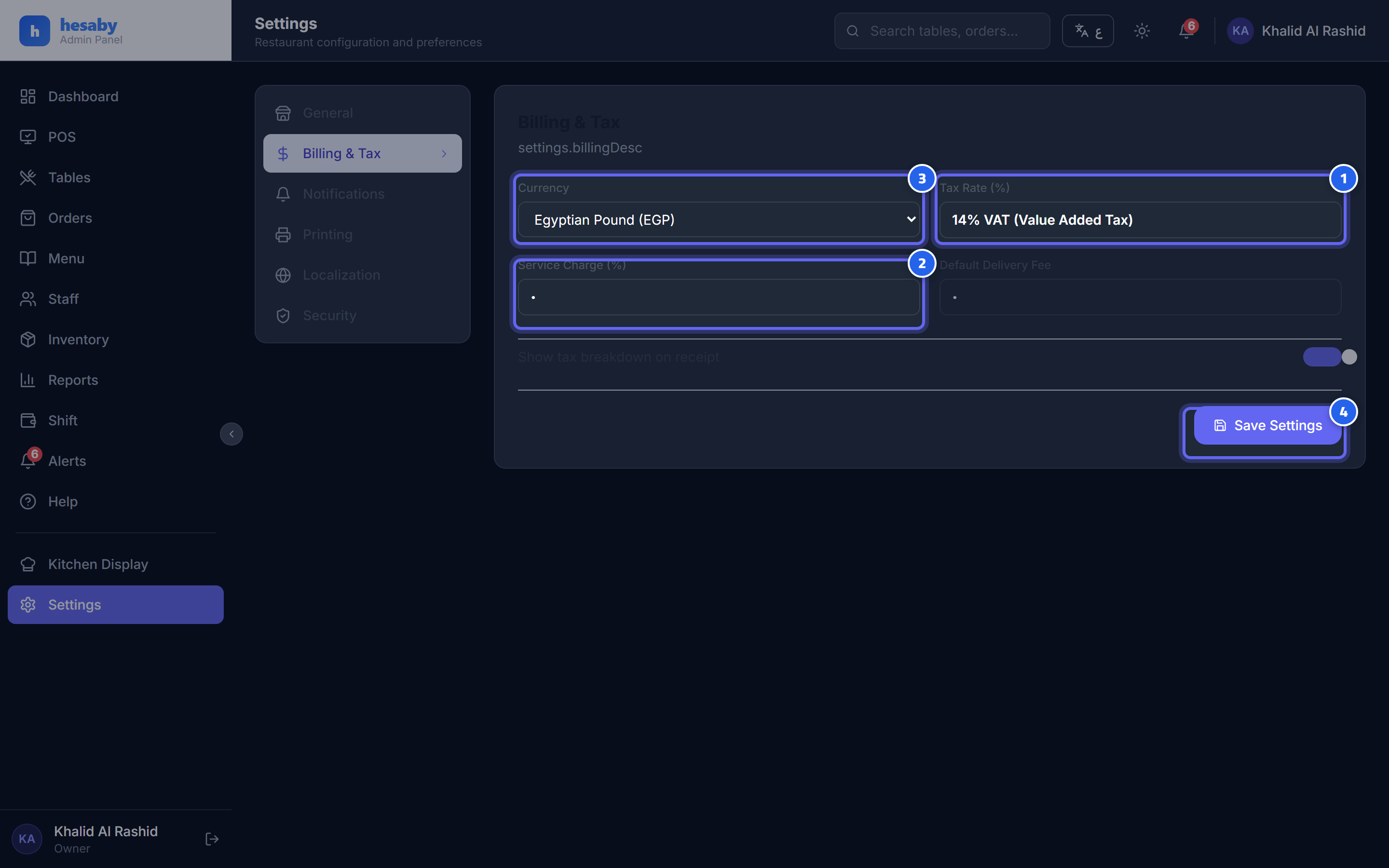Open the Security settings tab

(x=362, y=315)
